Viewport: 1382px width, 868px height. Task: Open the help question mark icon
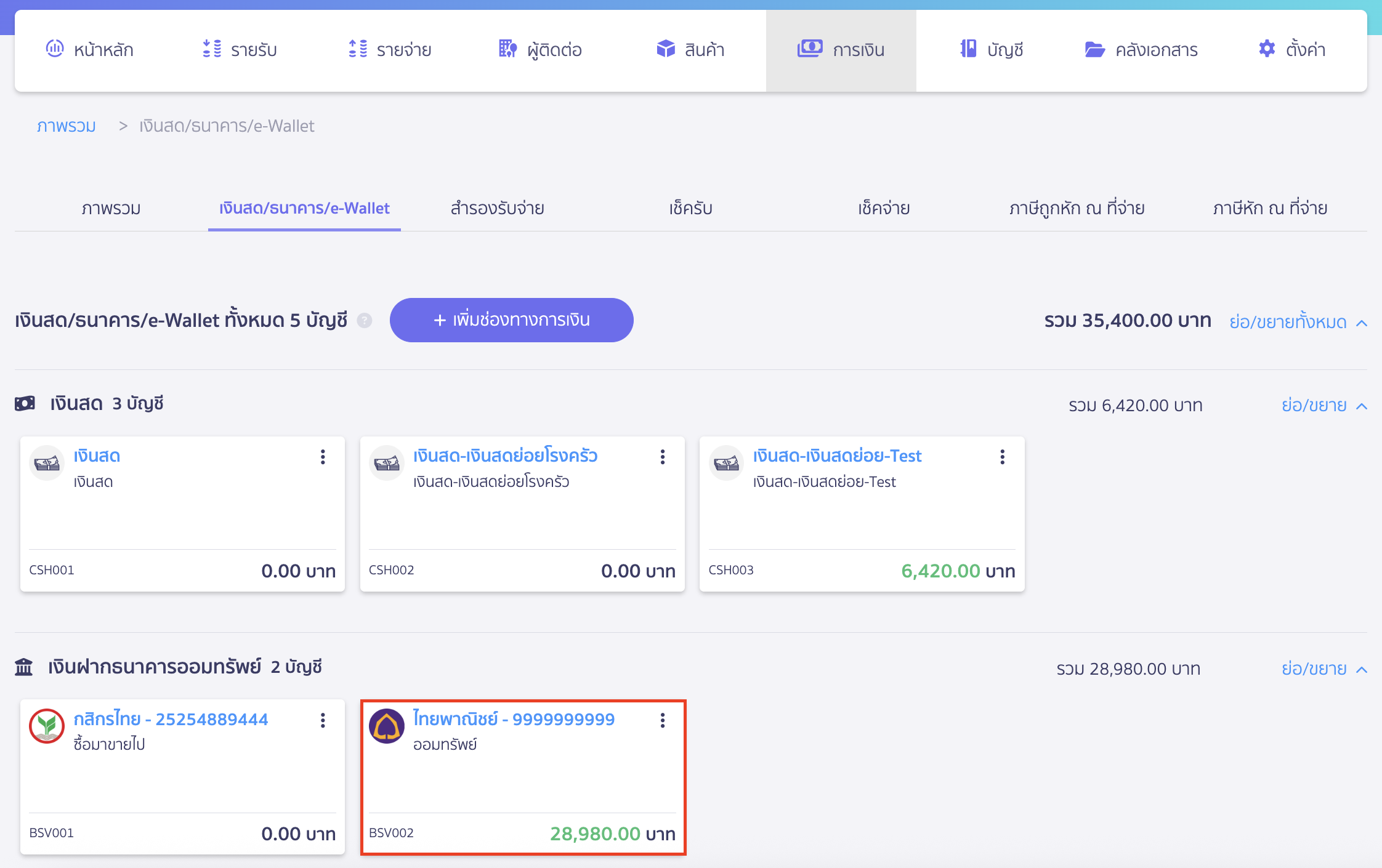pyautogui.click(x=365, y=321)
